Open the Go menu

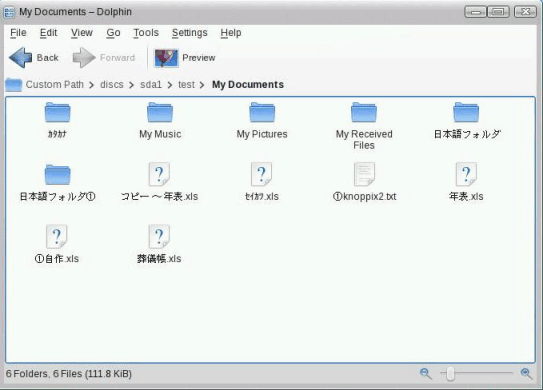pos(113,33)
